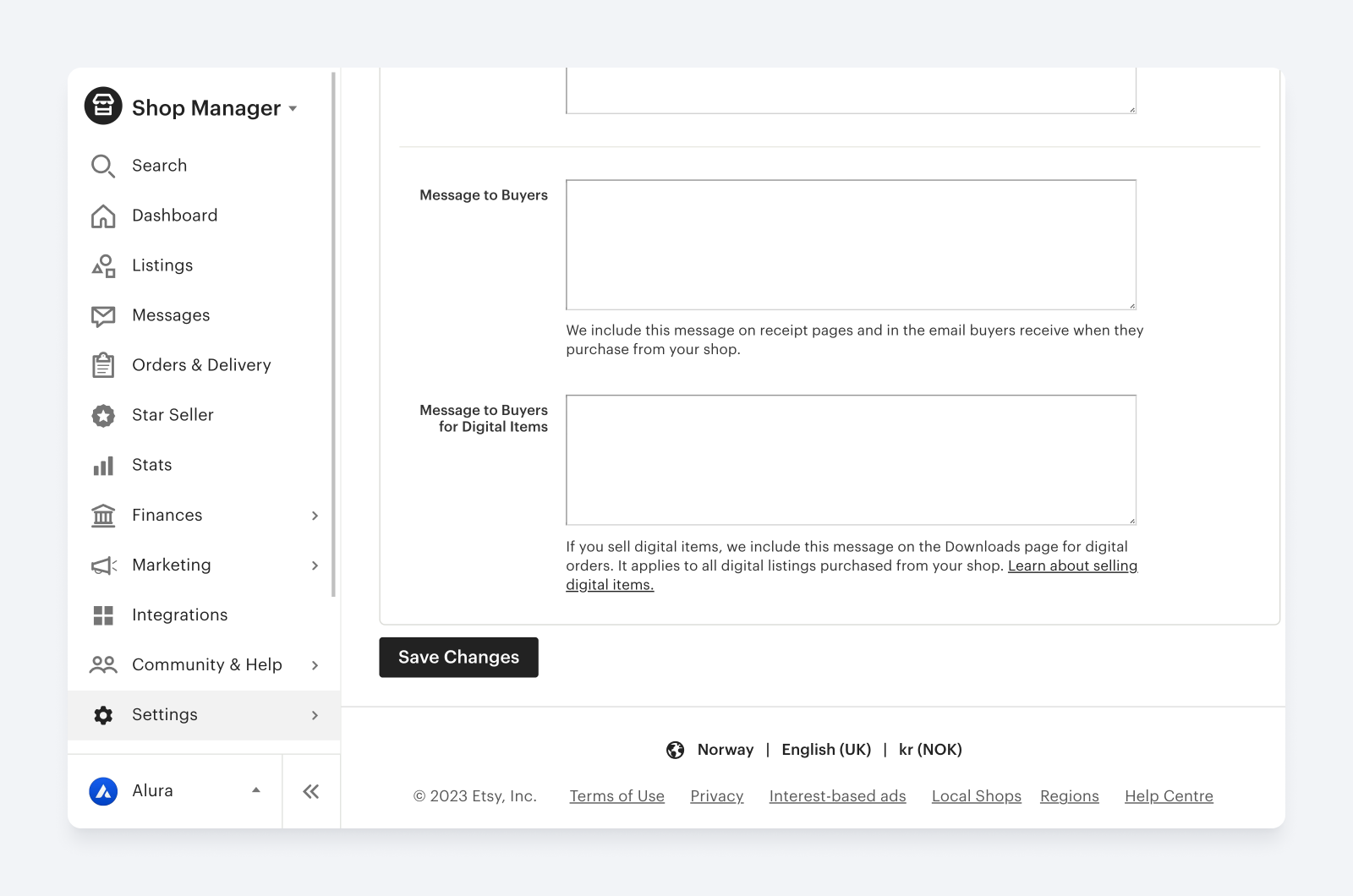
Task: Click the Star Seller badge icon
Action: pyautogui.click(x=102, y=415)
